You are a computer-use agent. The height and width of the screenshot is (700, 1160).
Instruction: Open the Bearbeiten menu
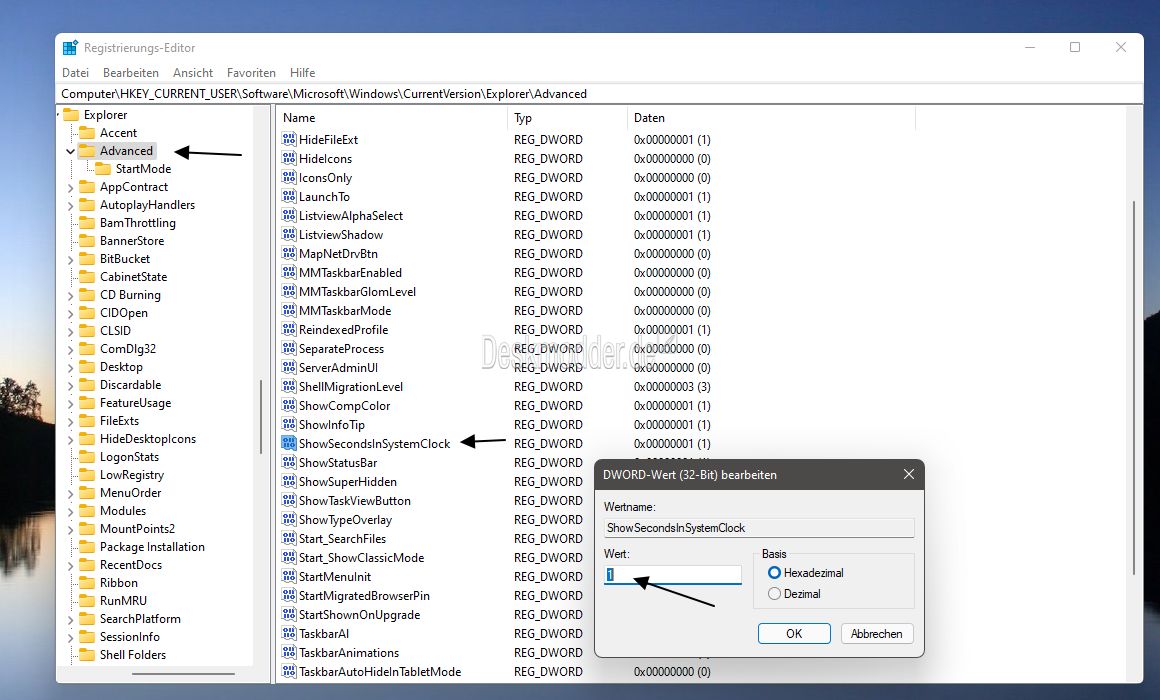[x=131, y=73]
